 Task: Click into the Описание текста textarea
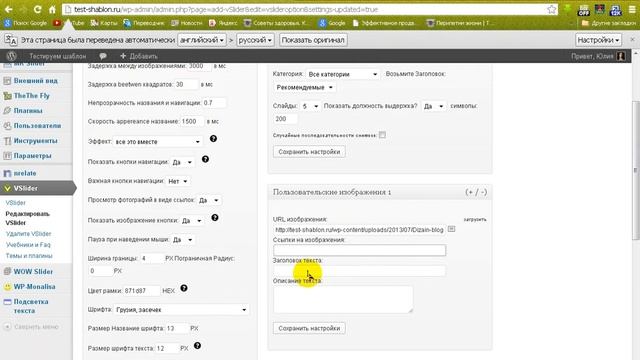pos(343,300)
